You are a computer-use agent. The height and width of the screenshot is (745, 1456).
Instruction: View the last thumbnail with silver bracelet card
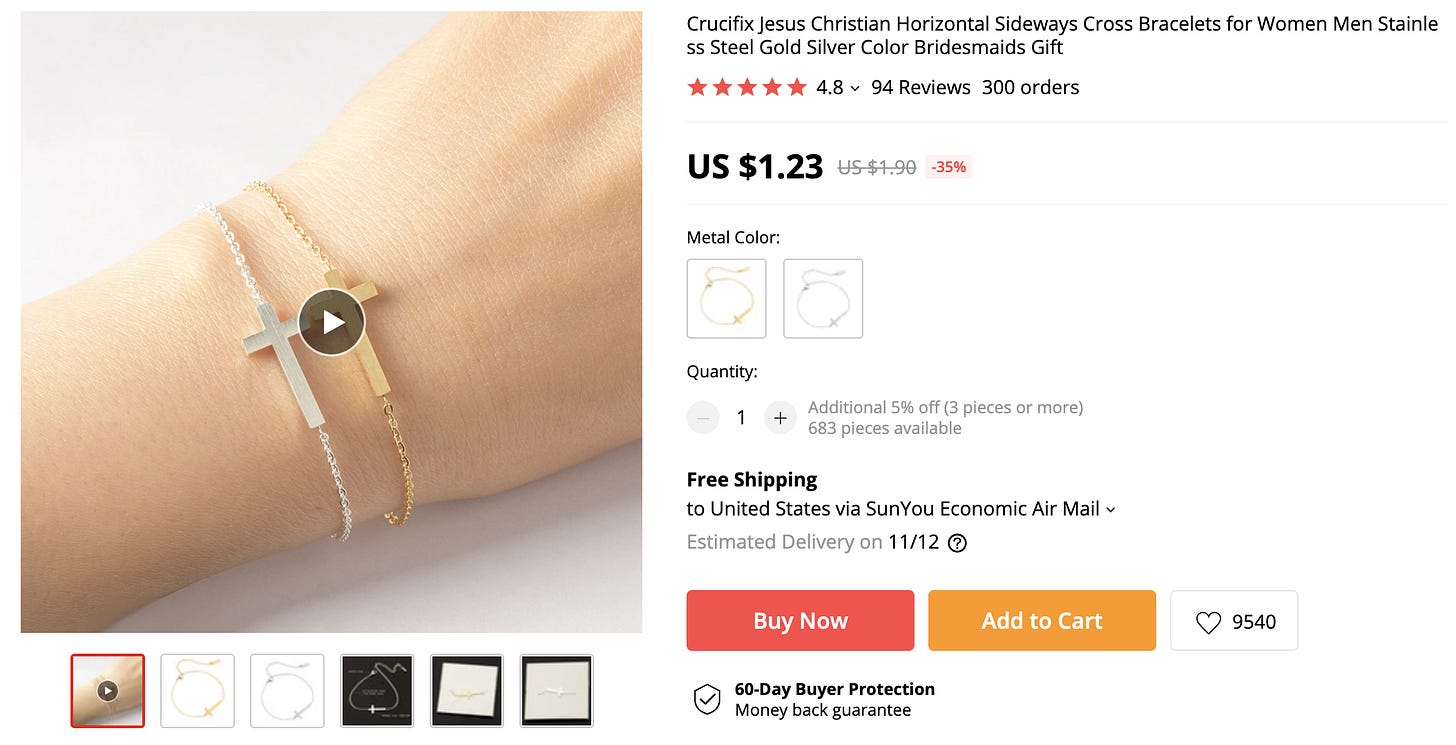(x=557, y=691)
